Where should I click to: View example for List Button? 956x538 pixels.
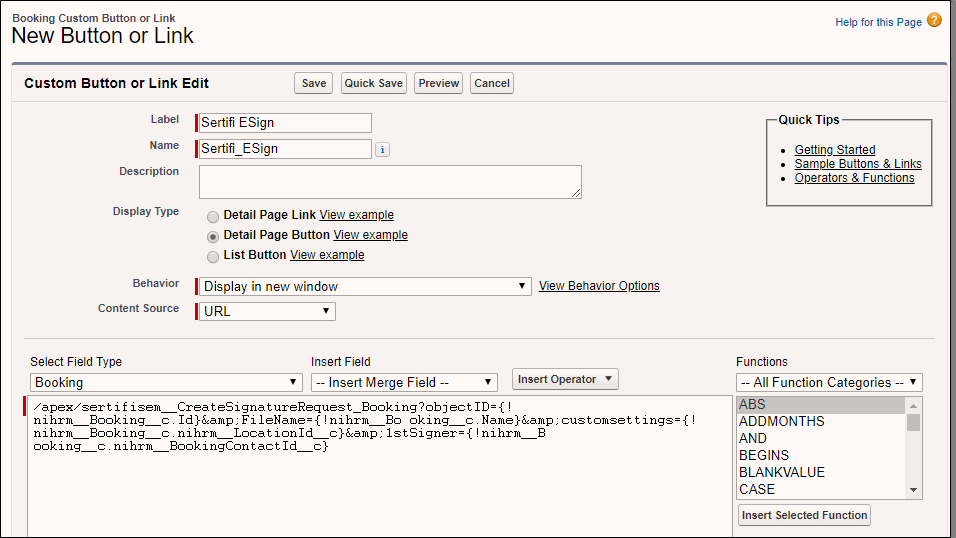point(327,255)
